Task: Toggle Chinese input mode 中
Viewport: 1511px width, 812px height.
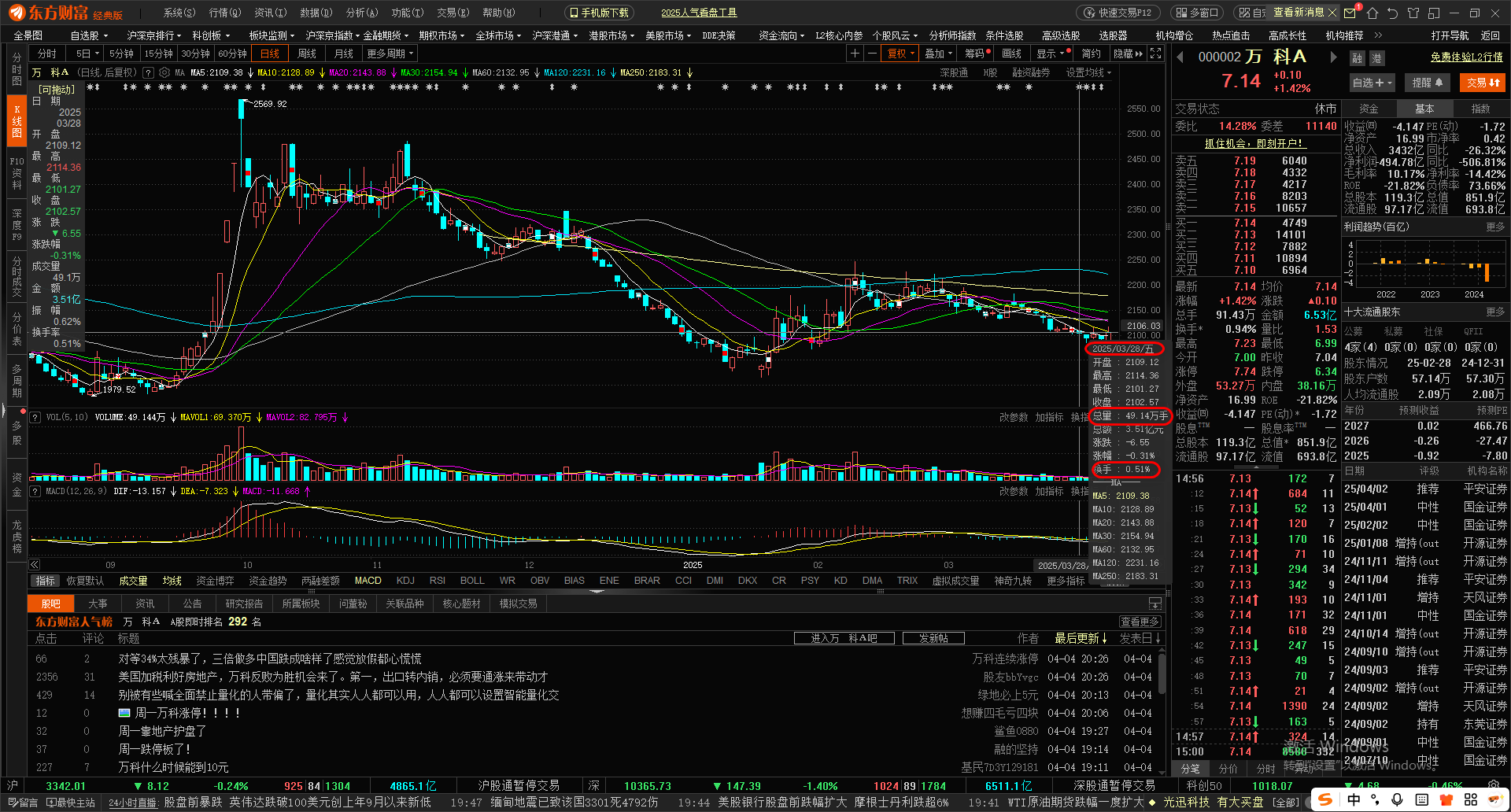Action: pyautogui.click(x=1354, y=799)
